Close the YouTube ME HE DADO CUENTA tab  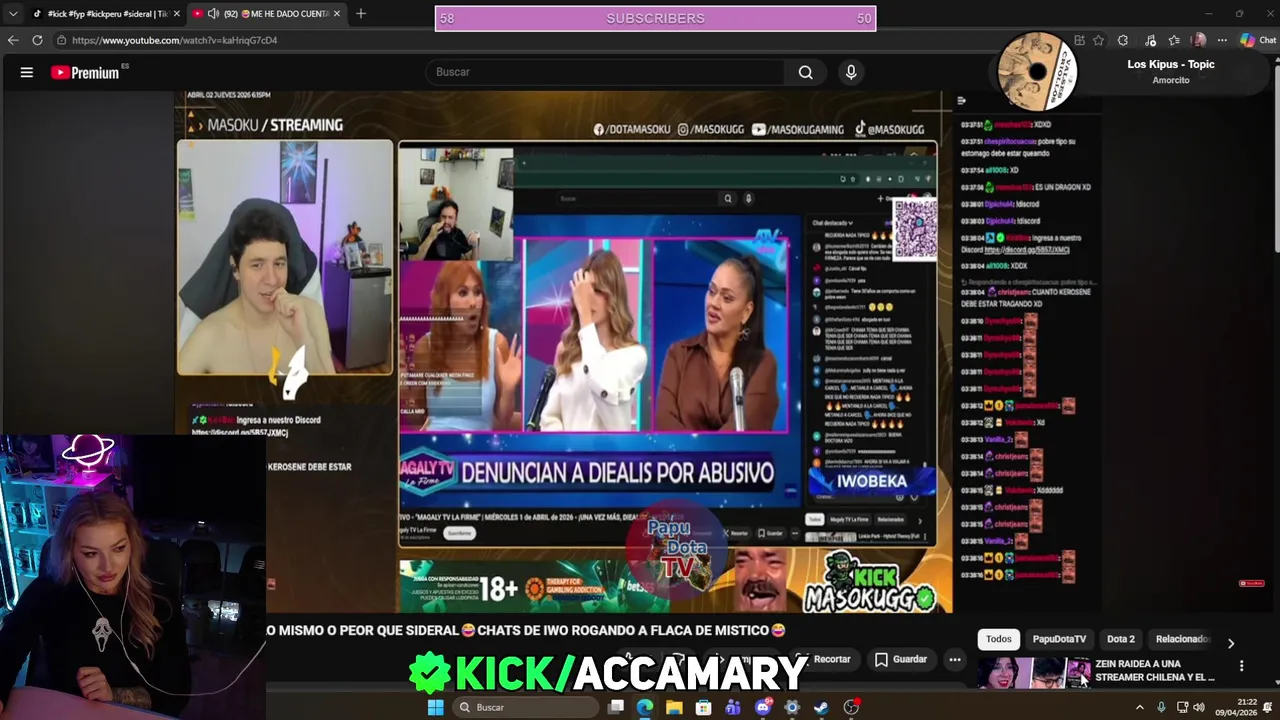pos(337,14)
